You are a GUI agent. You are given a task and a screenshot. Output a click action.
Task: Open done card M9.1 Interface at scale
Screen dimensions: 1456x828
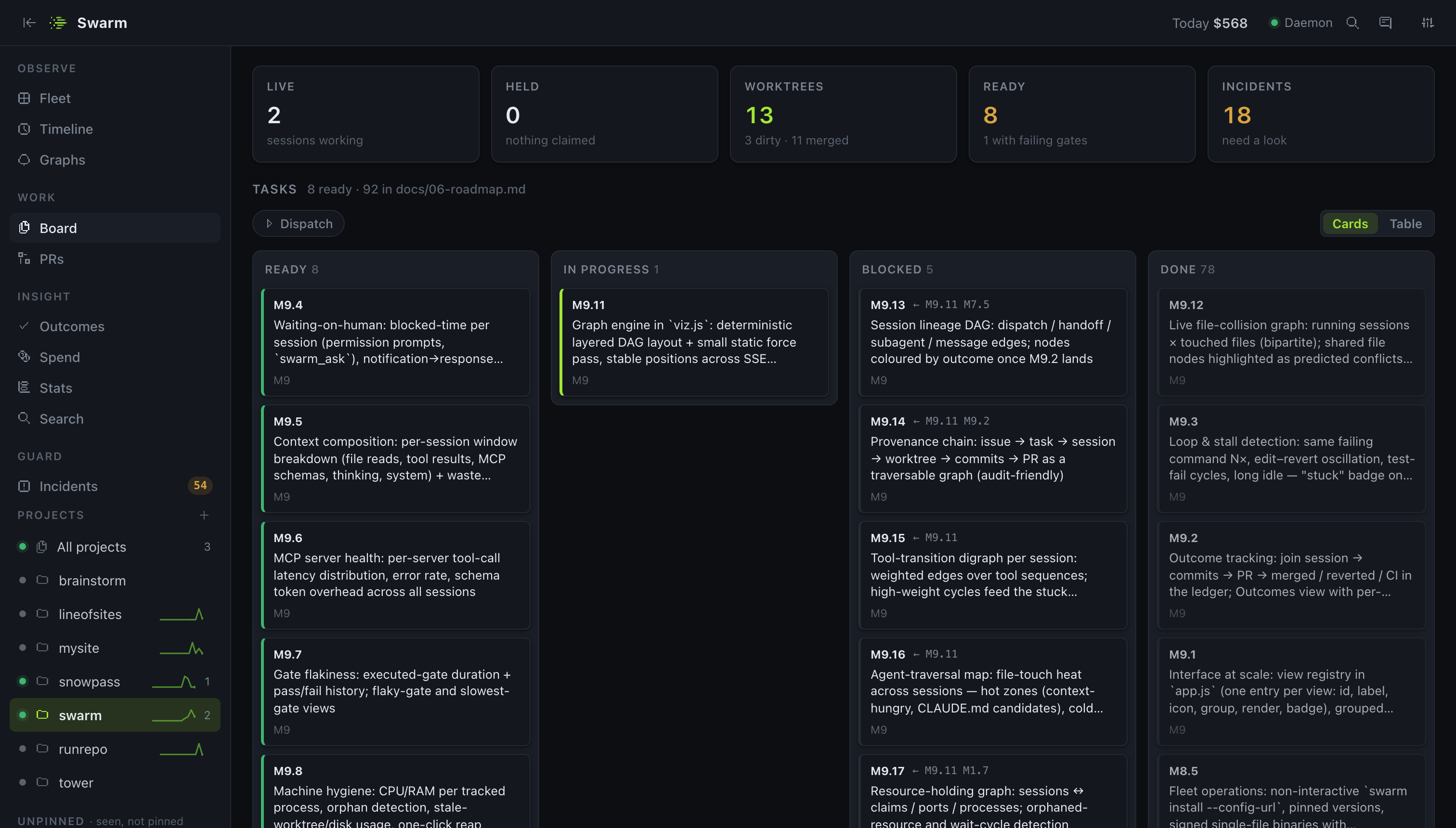(x=1292, y=692)
